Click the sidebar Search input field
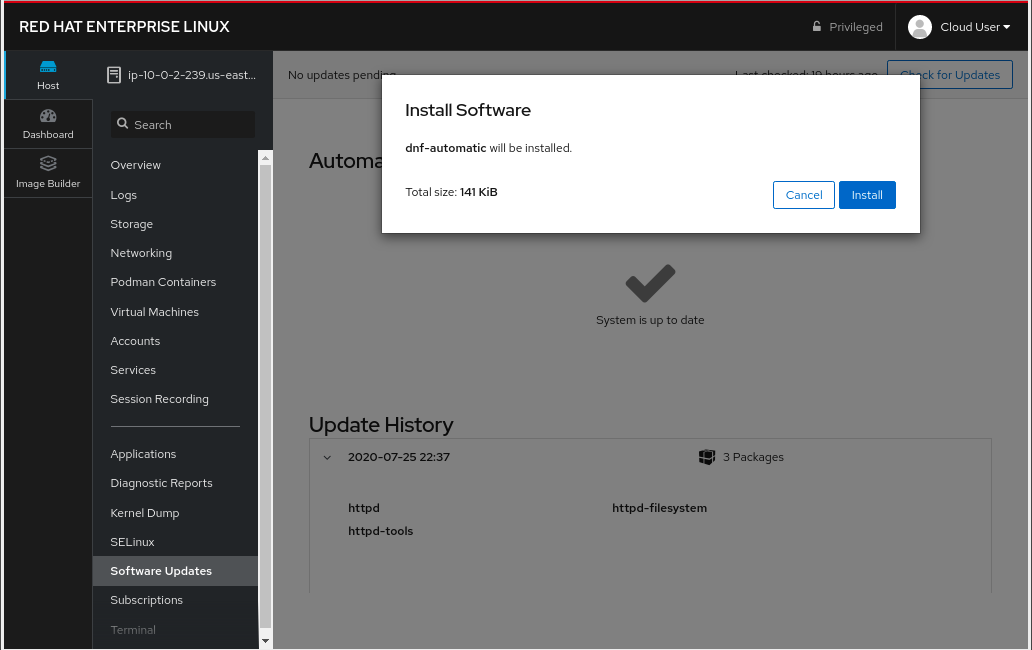1032x650 pixels. point(183,124)
